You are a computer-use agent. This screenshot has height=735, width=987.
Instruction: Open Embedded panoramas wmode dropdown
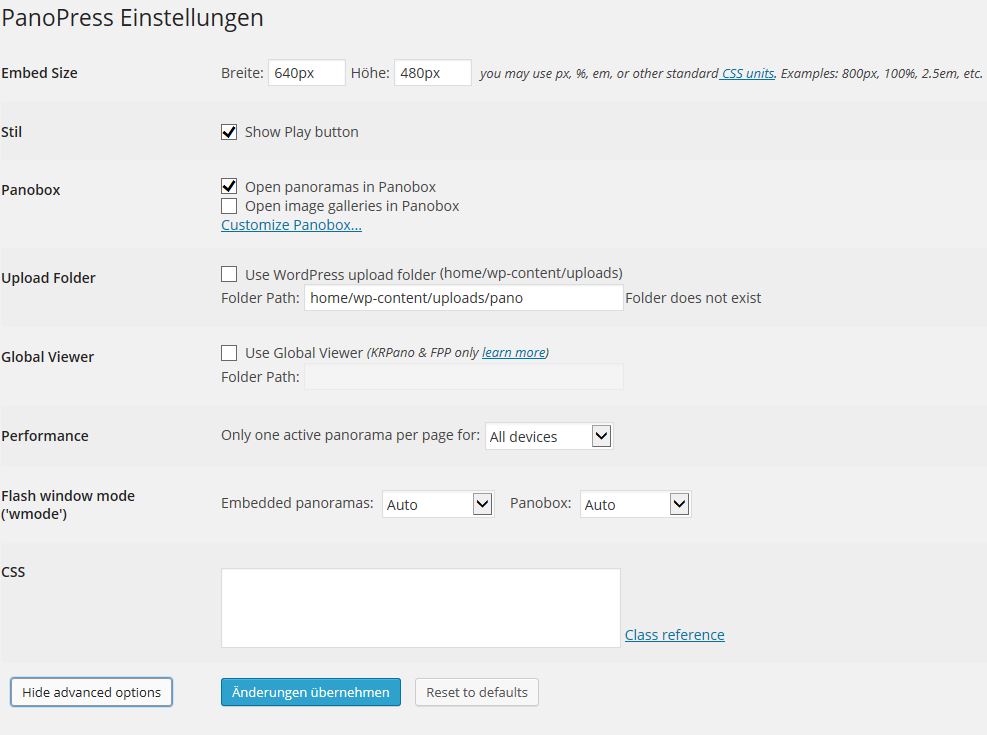(x=438, y=505)
